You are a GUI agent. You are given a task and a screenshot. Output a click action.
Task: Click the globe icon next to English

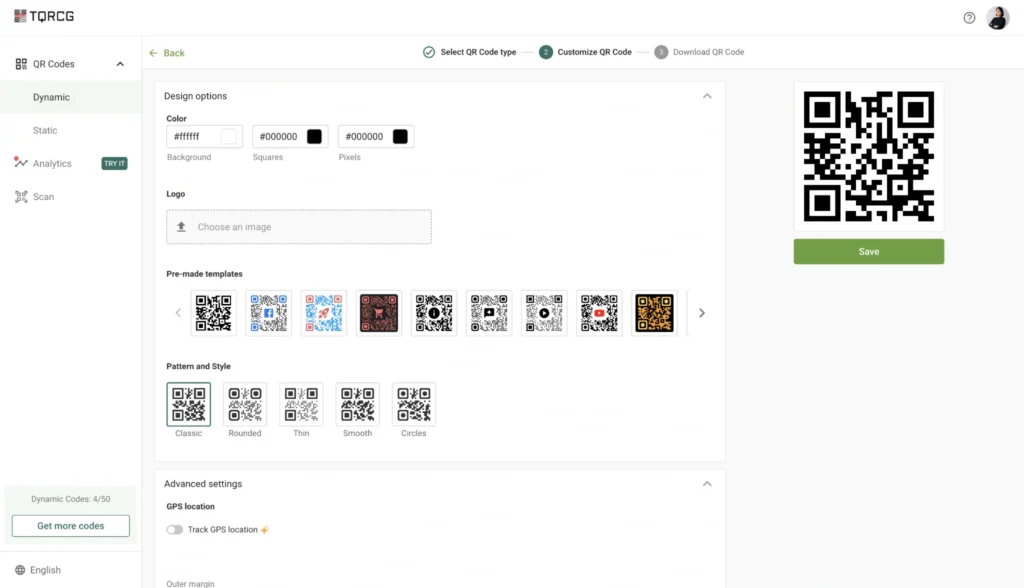pos(18,570)
